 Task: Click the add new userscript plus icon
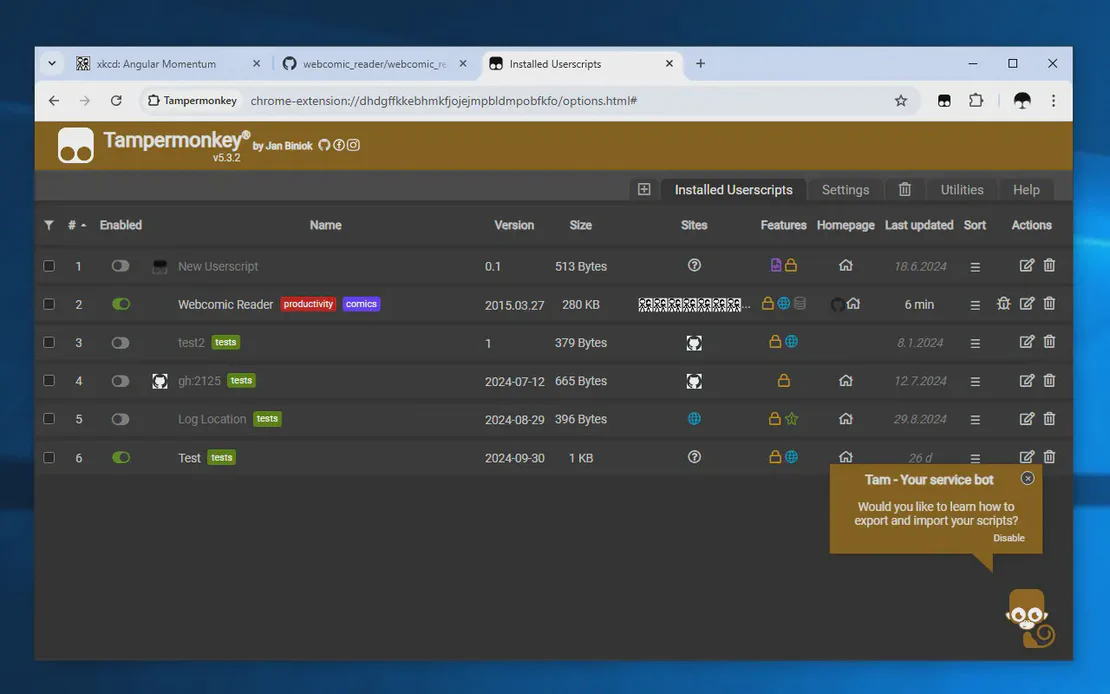(x=644, y=190)
